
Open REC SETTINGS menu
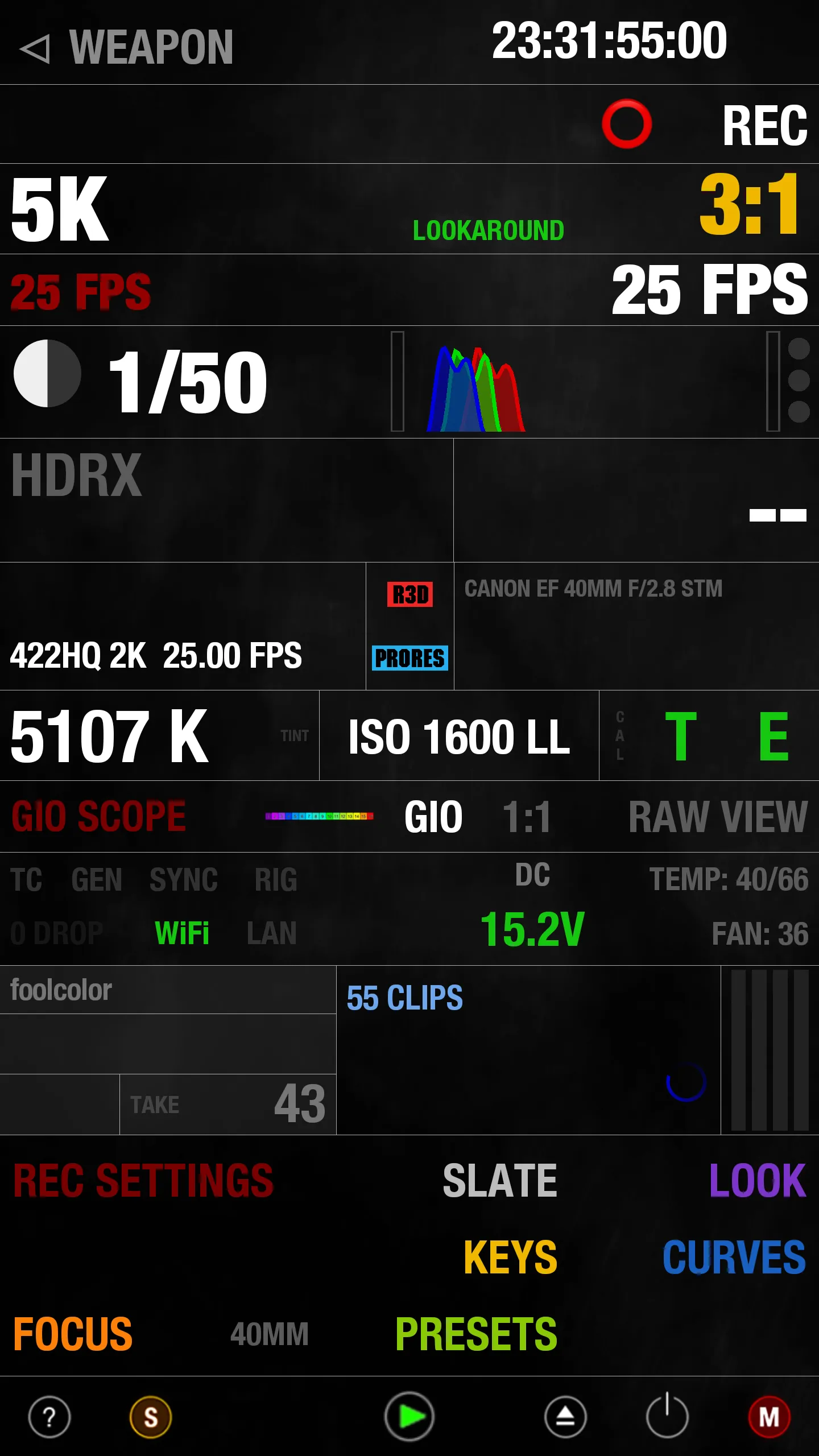point(143,1181)
